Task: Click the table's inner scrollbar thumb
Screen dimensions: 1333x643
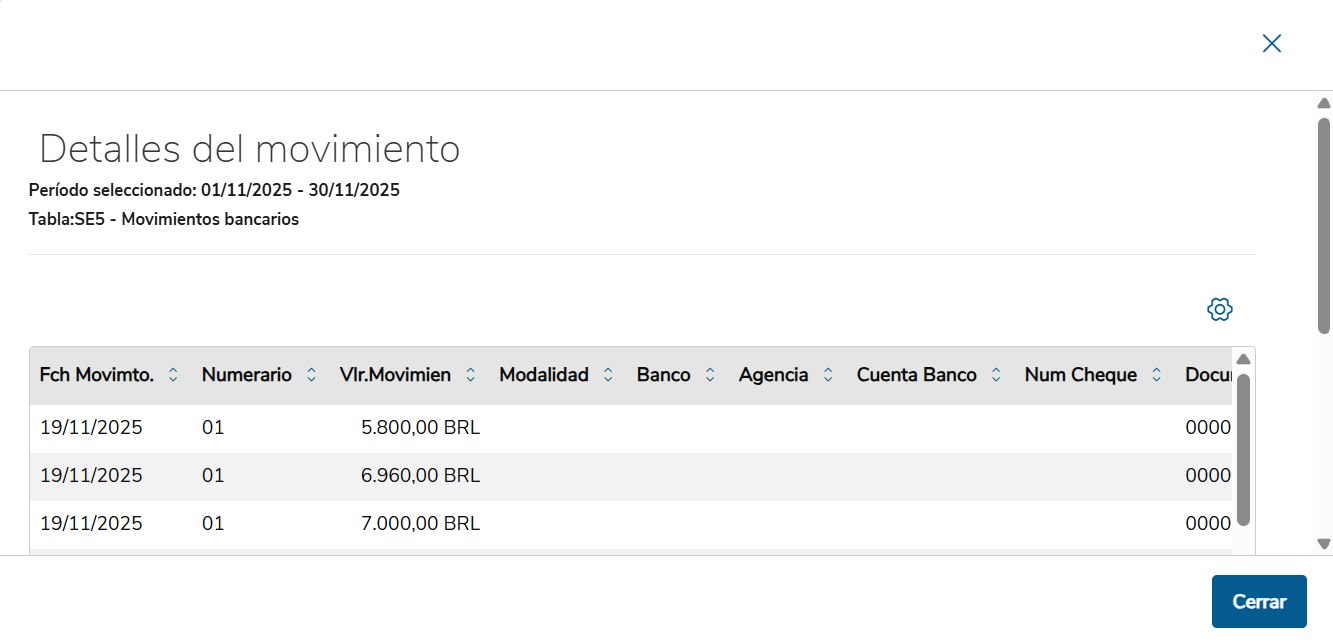Action: [1243, 450]
